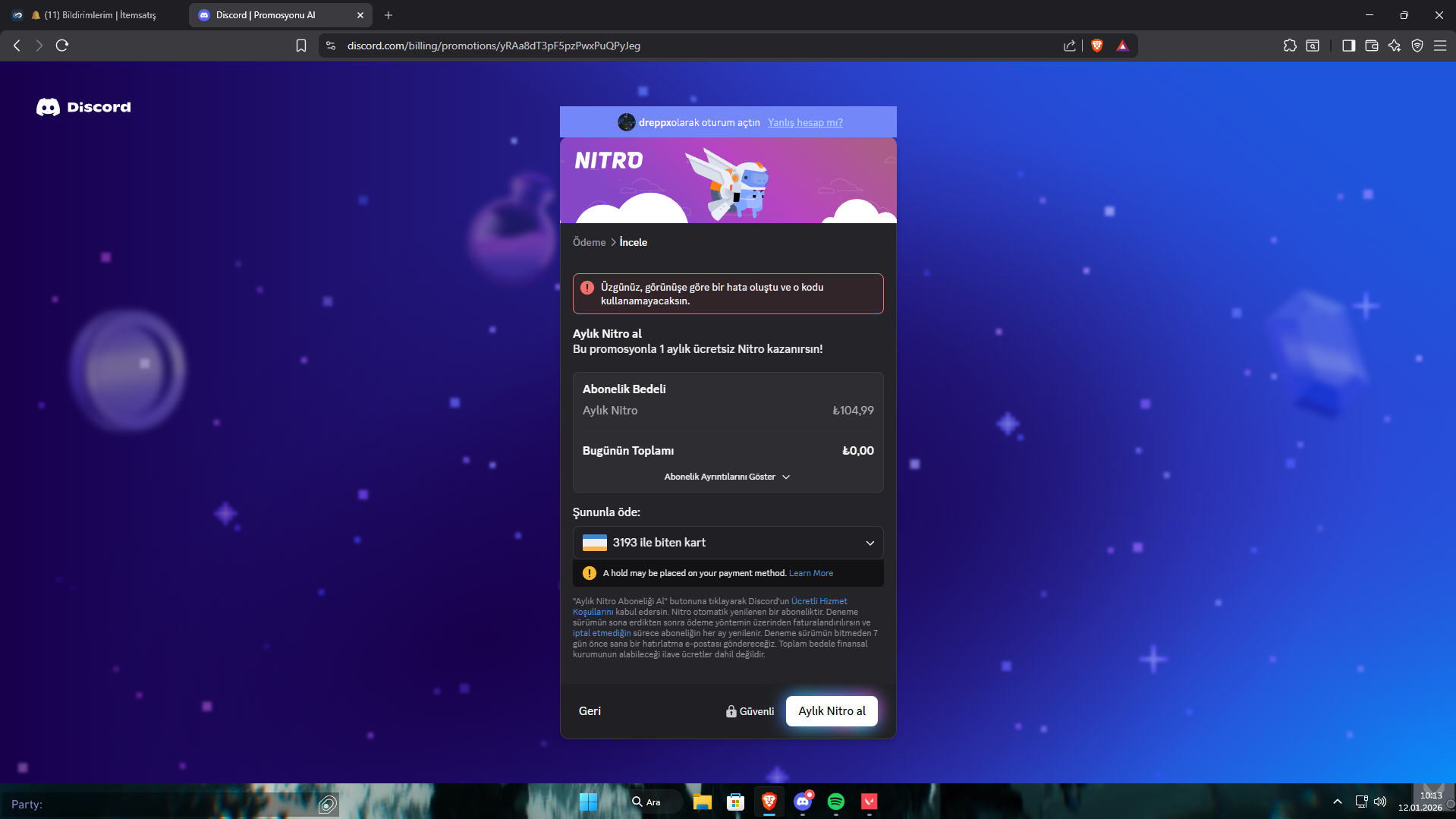Image resolution: width=1456 pixels, height=819 pixels.
Task: Click the dreppx profile avatar
Action: tap(627, 122)
